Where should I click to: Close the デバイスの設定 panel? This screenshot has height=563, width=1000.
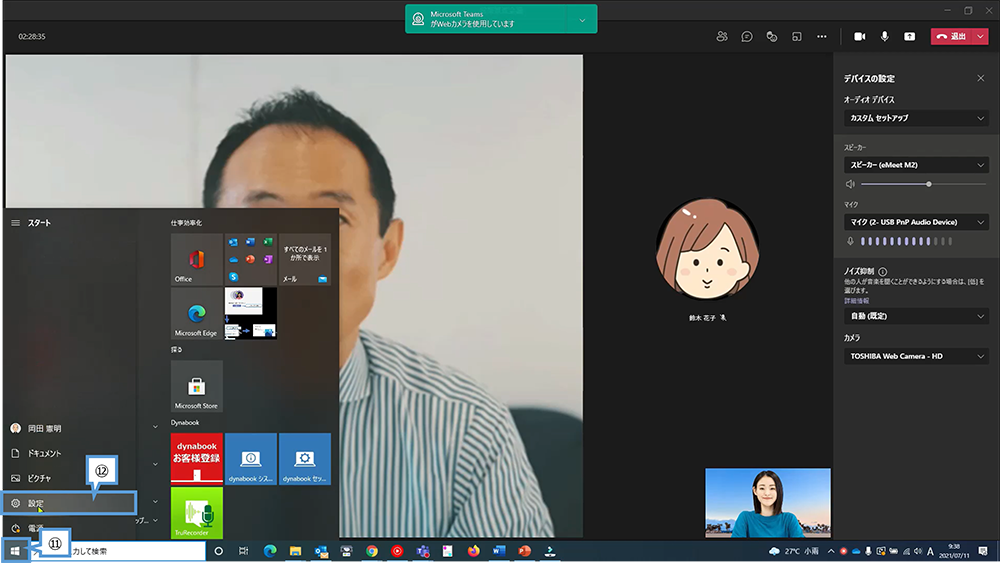pyautogui.click(x=980, y=78)
